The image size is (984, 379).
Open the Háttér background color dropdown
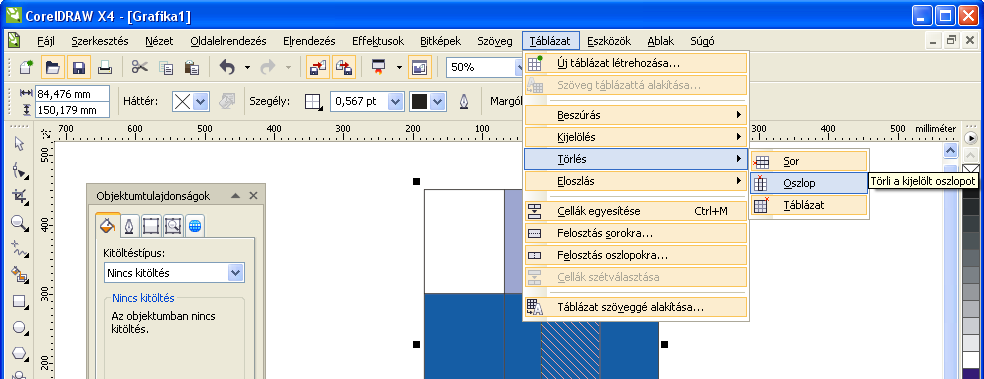201,102
